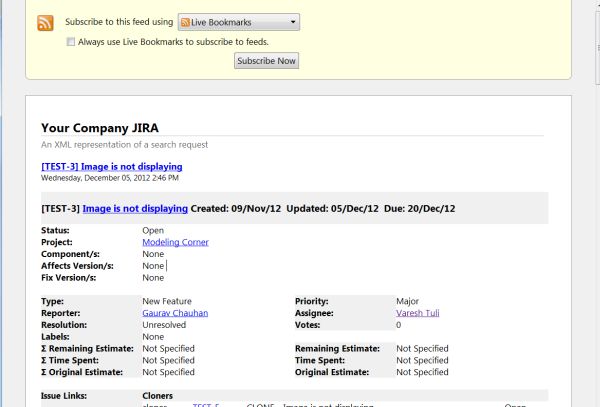Select the Your Company JIRA heading
This screenshot has width=600, height=407.
(100, 128)
